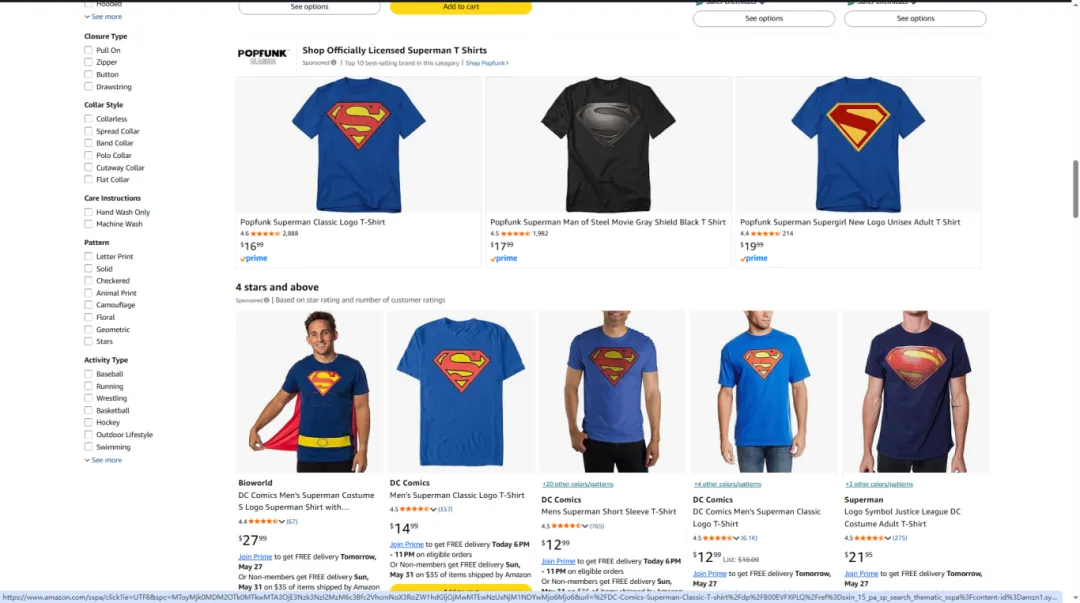1080x603 pixels.
Task: Click the Shop Popfunk link
Action: (x=487, y=63)
